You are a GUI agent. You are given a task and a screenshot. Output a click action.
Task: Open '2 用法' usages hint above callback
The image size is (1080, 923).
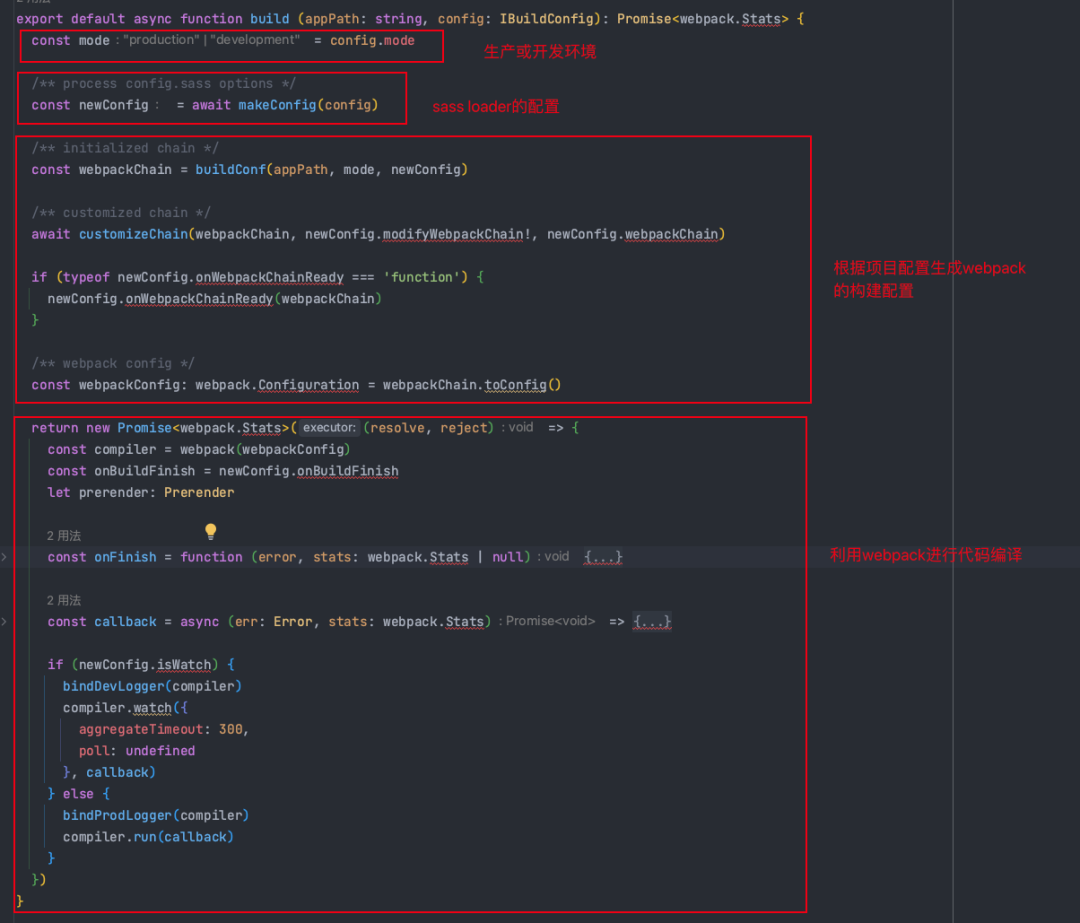click(x=63, y=600)
